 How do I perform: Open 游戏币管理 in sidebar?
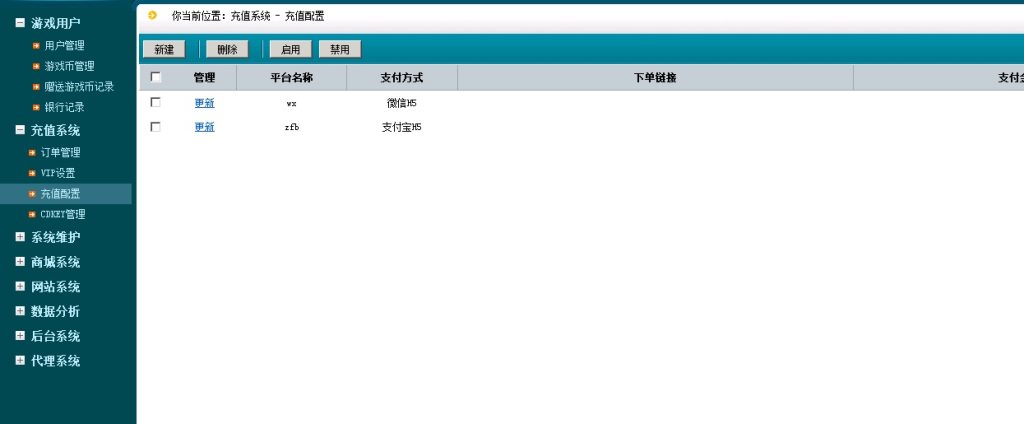69,66
